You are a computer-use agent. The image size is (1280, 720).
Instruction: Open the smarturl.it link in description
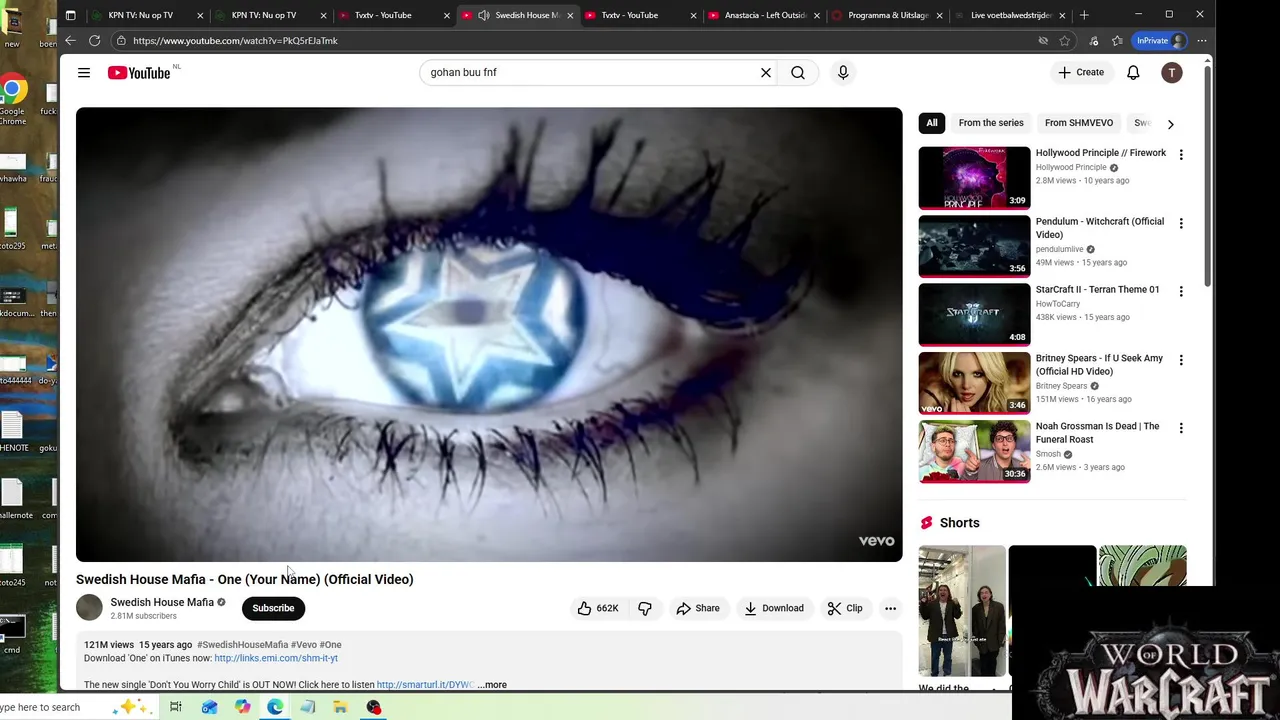tap(425, 685)
